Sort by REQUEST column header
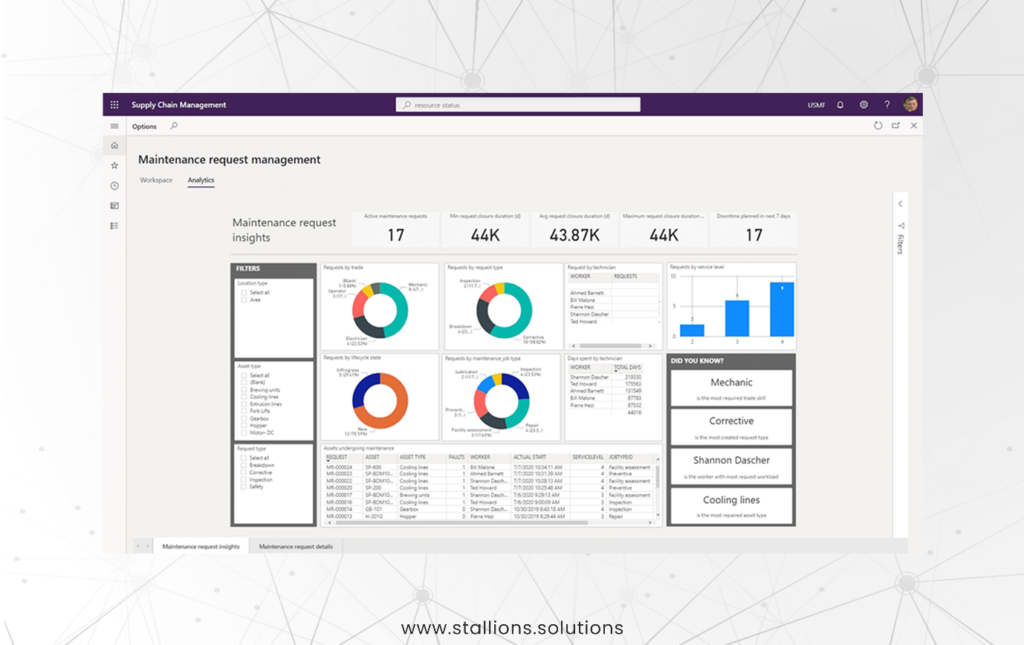 [337, 458]
